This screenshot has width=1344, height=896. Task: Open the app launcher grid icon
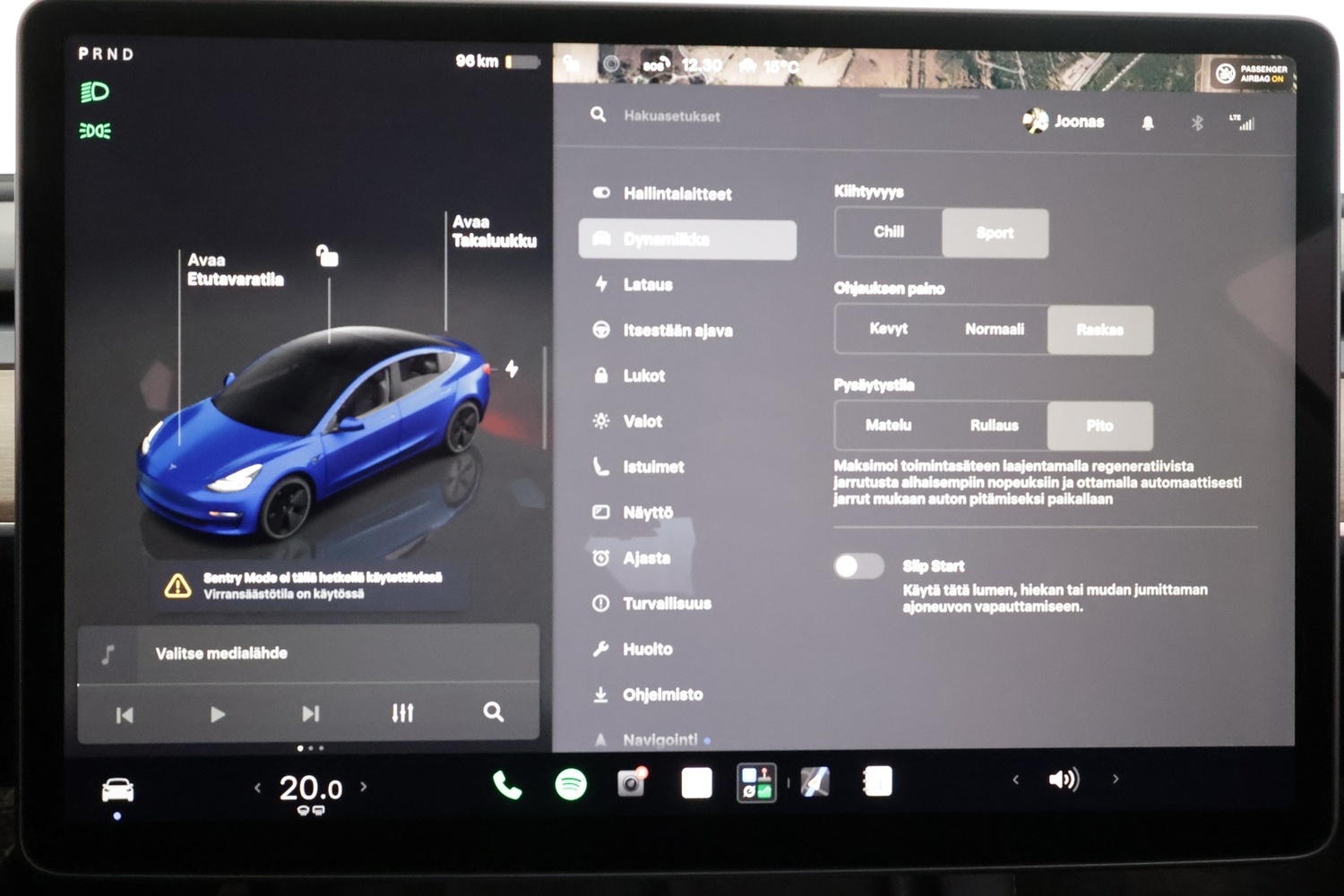pos(756,782)
